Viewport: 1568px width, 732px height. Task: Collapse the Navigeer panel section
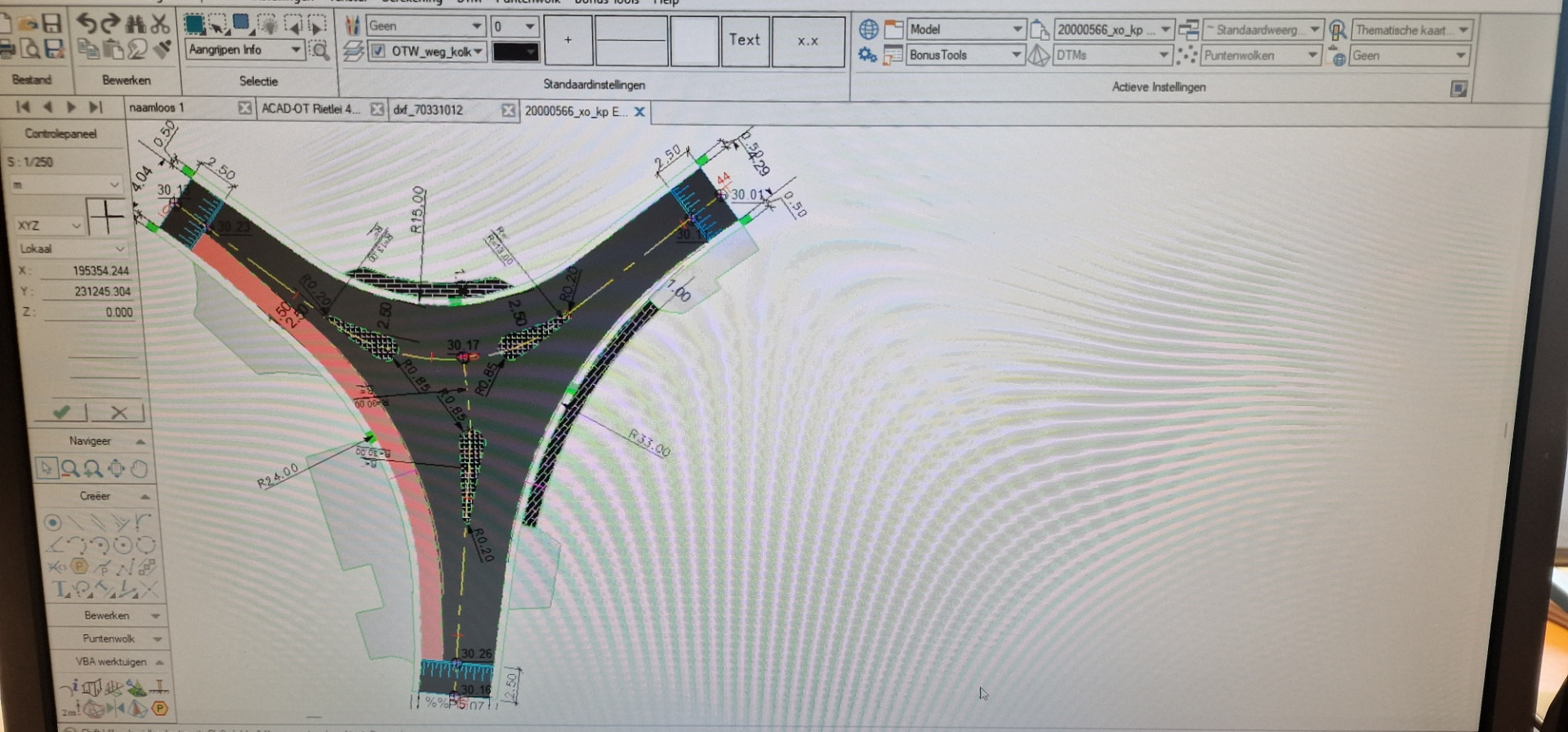pyautogui.click(x=140, y=441)
